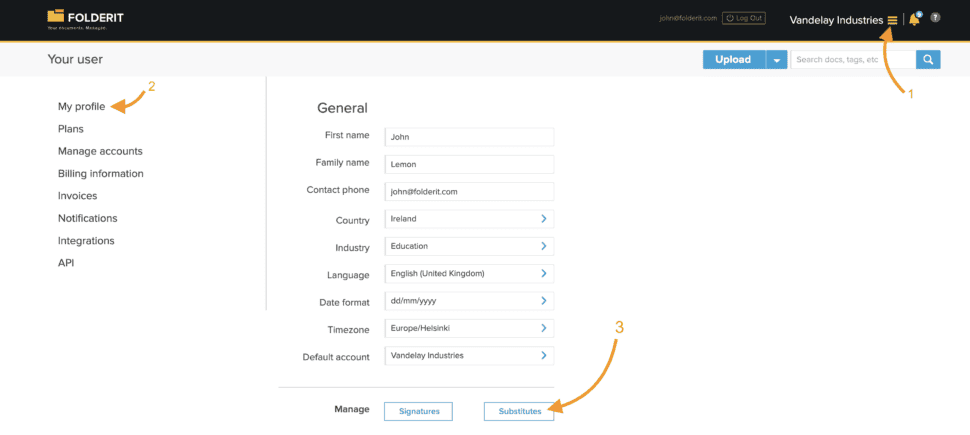Open Plans in the sidebar
The width and height of the screenshot is (970, 435).
click(71, 129)
